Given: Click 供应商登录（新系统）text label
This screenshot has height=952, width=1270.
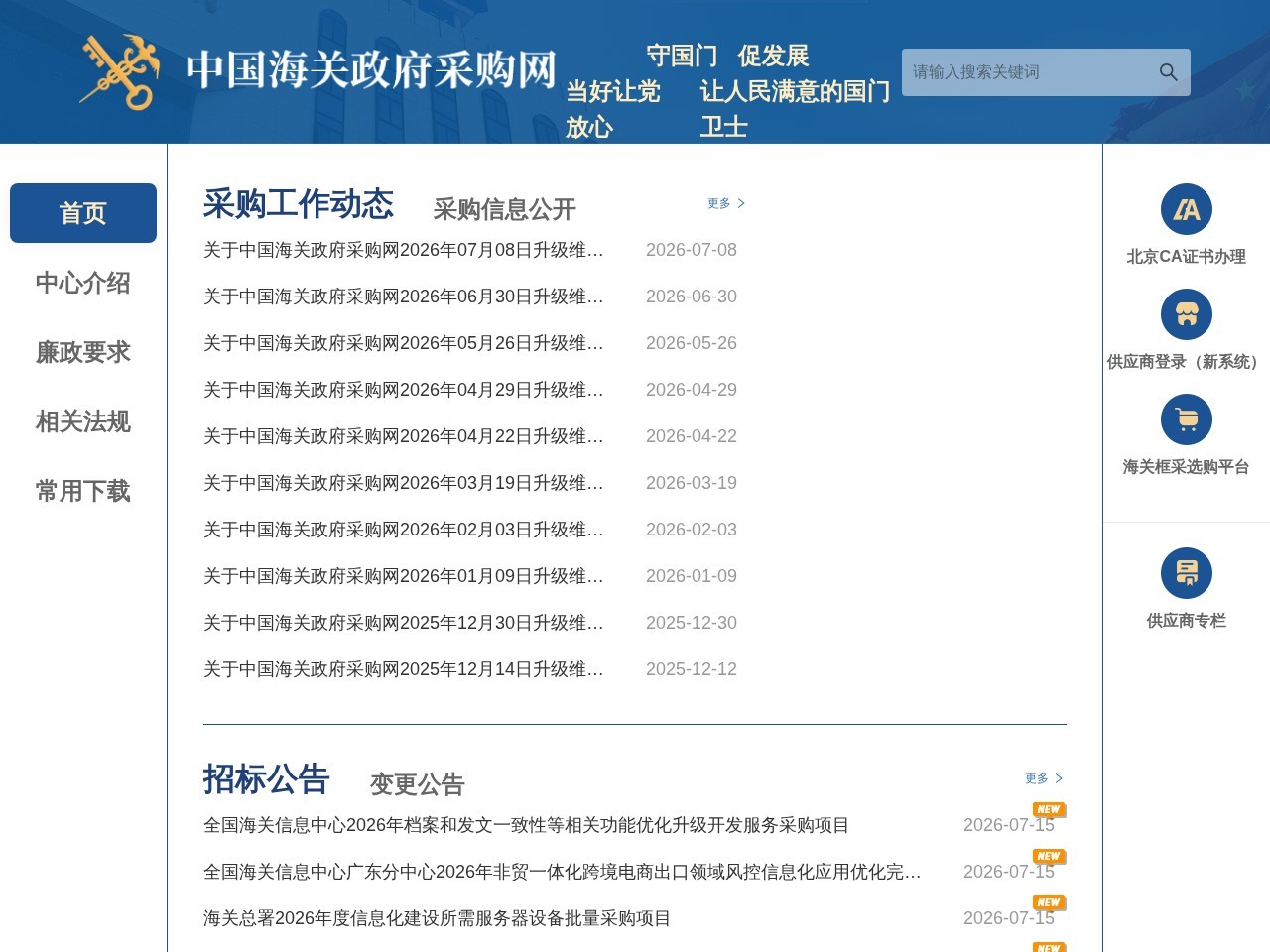Looking at the screenshot, I should [x=1187, y=361].
